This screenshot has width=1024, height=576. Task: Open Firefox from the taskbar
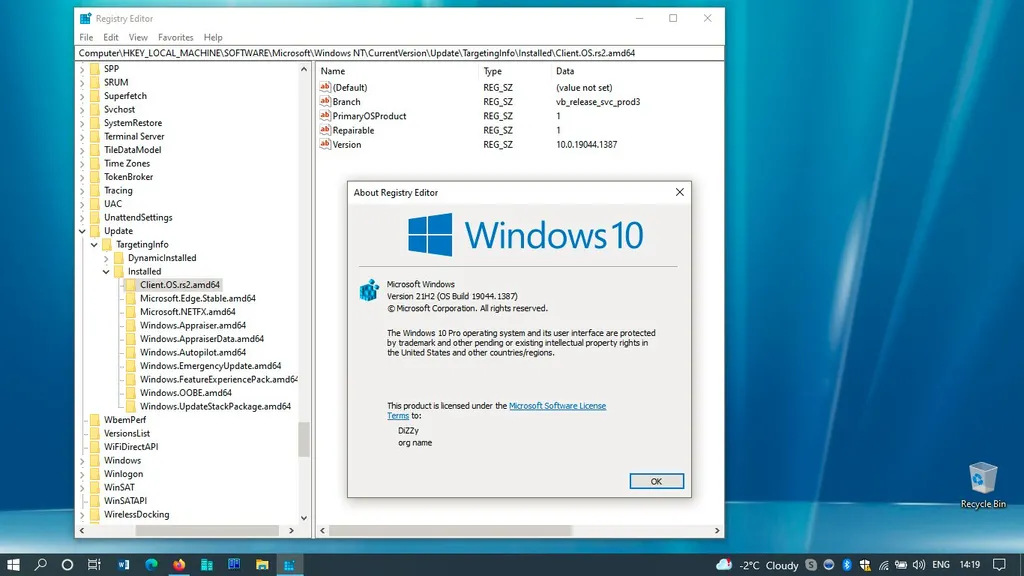pos(179,565)
